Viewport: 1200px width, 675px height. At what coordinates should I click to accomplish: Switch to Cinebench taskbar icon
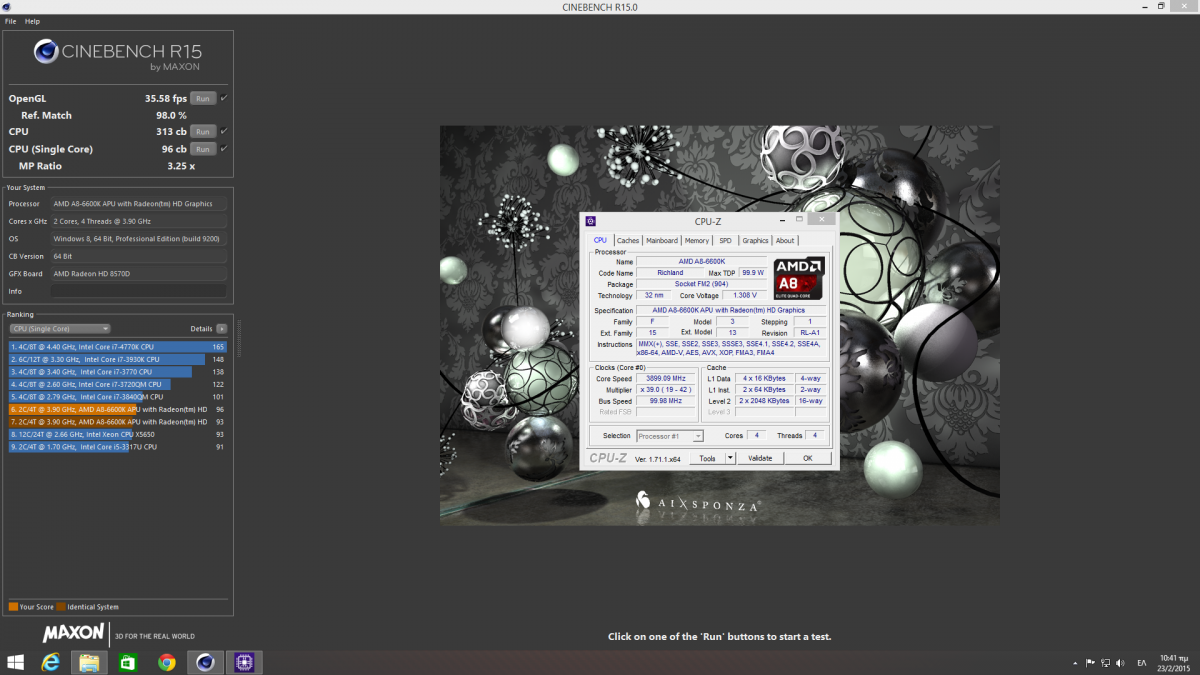tap(205, 662)
